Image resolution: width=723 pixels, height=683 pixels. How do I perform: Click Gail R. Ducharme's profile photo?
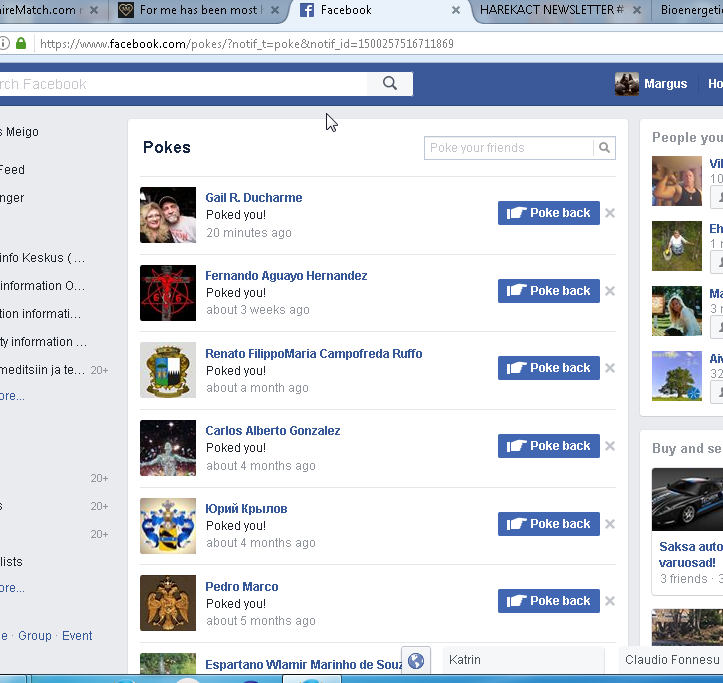pyautogui.click(x=168, y=215)
